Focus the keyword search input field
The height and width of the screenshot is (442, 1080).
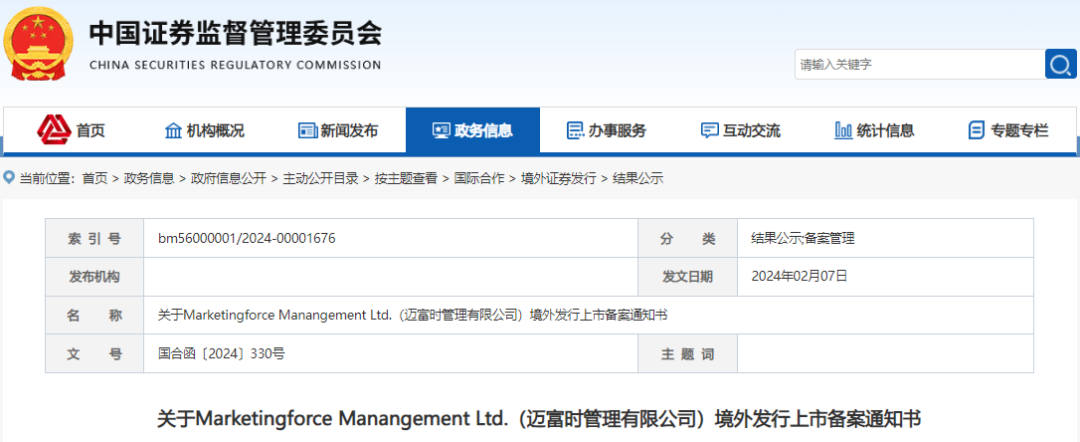(x=920, y=65)
